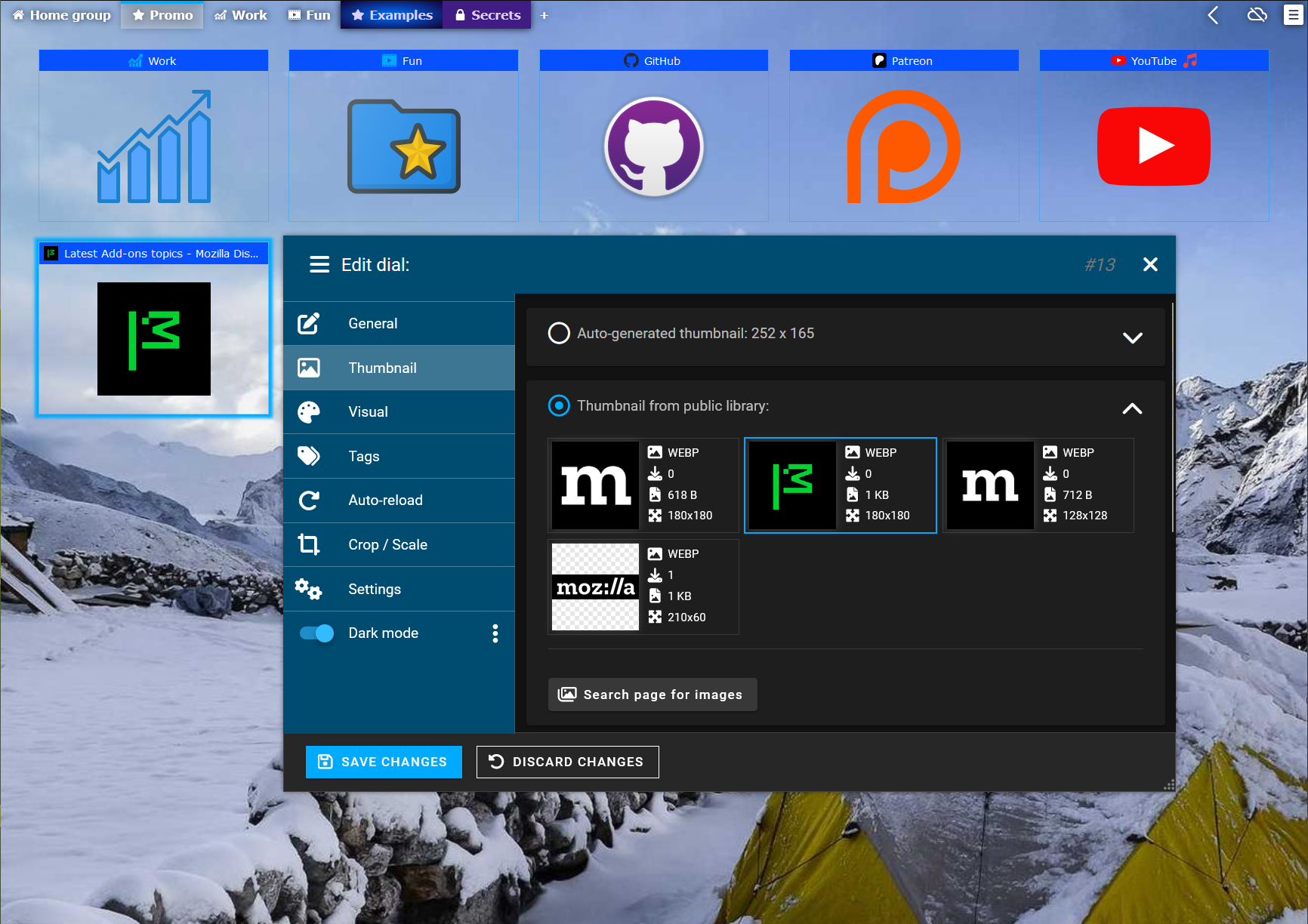Switch to Secrets tab
Screen dimensions: 1308x924
coord(487,15)
